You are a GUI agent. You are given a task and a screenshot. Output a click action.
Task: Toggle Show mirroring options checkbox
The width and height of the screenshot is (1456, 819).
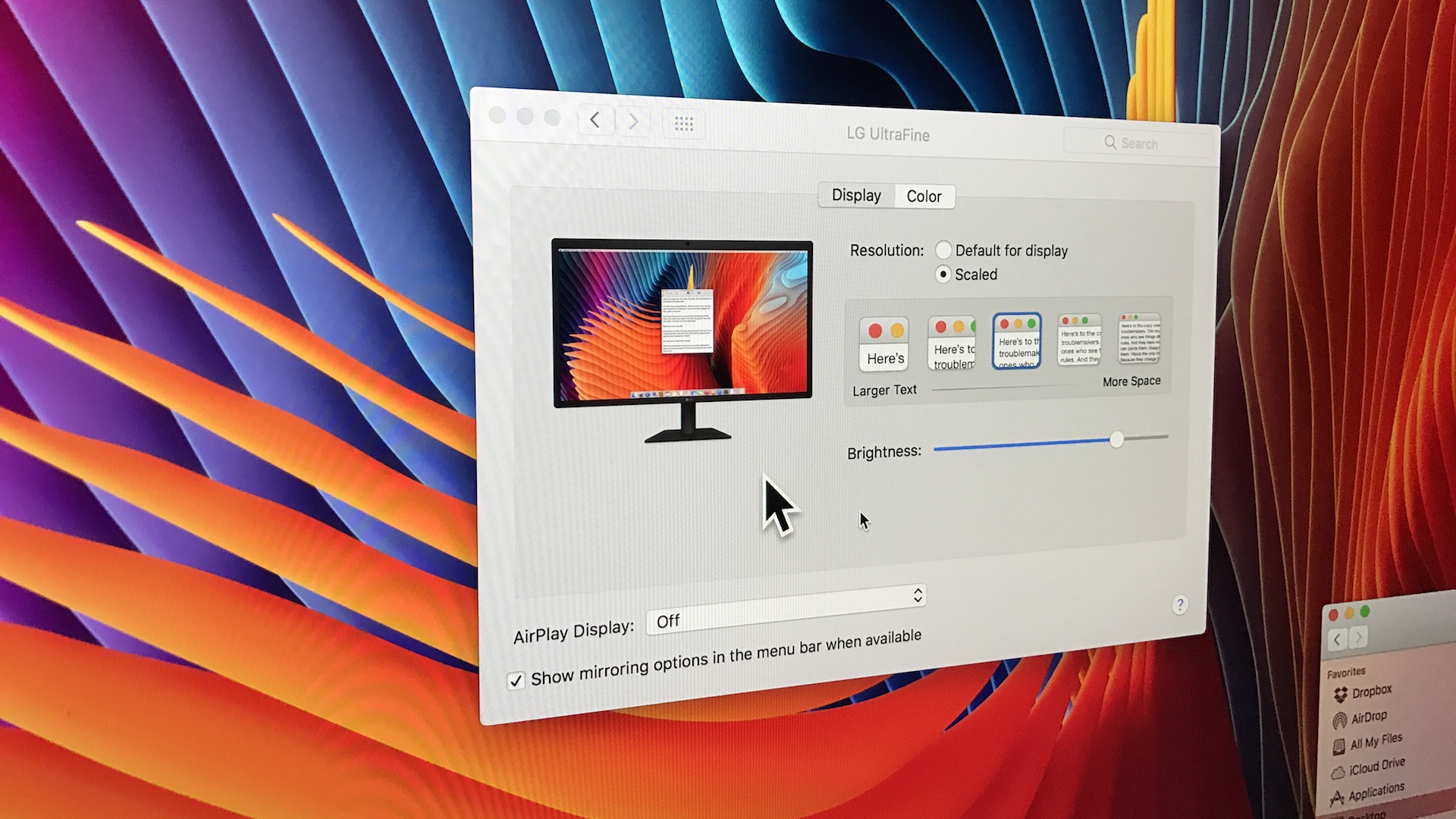pos(516,680)
